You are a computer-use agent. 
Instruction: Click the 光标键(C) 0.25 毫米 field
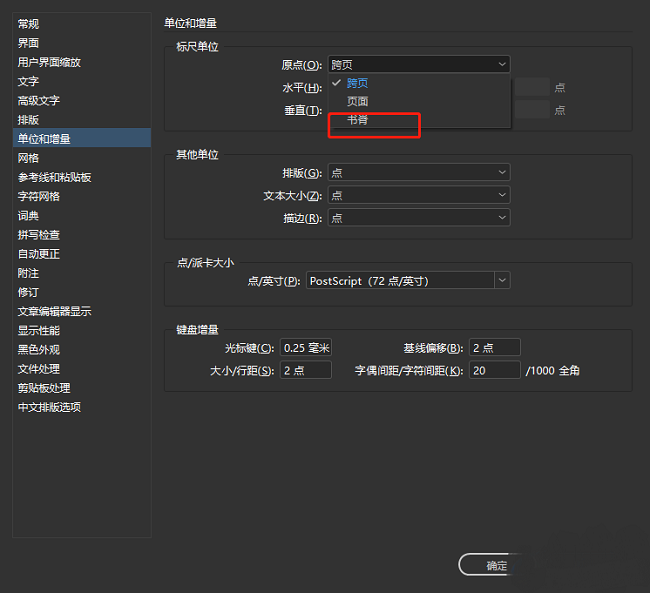[306, 348]
